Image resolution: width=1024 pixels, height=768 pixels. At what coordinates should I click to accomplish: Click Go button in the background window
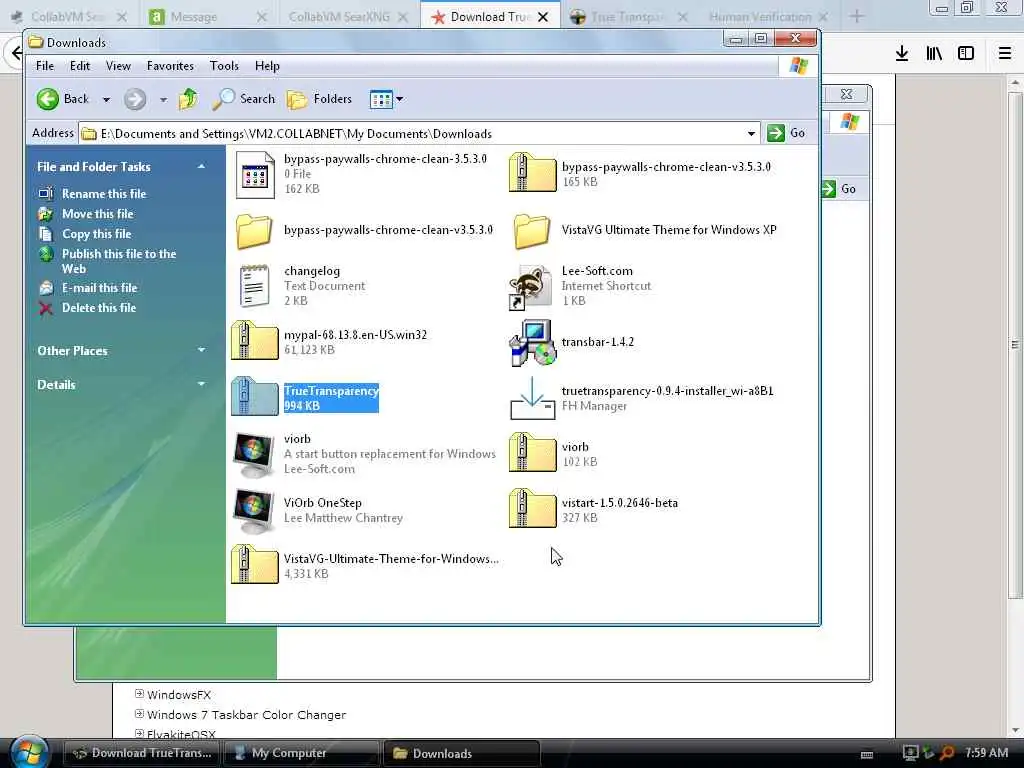tap(842, 189)
